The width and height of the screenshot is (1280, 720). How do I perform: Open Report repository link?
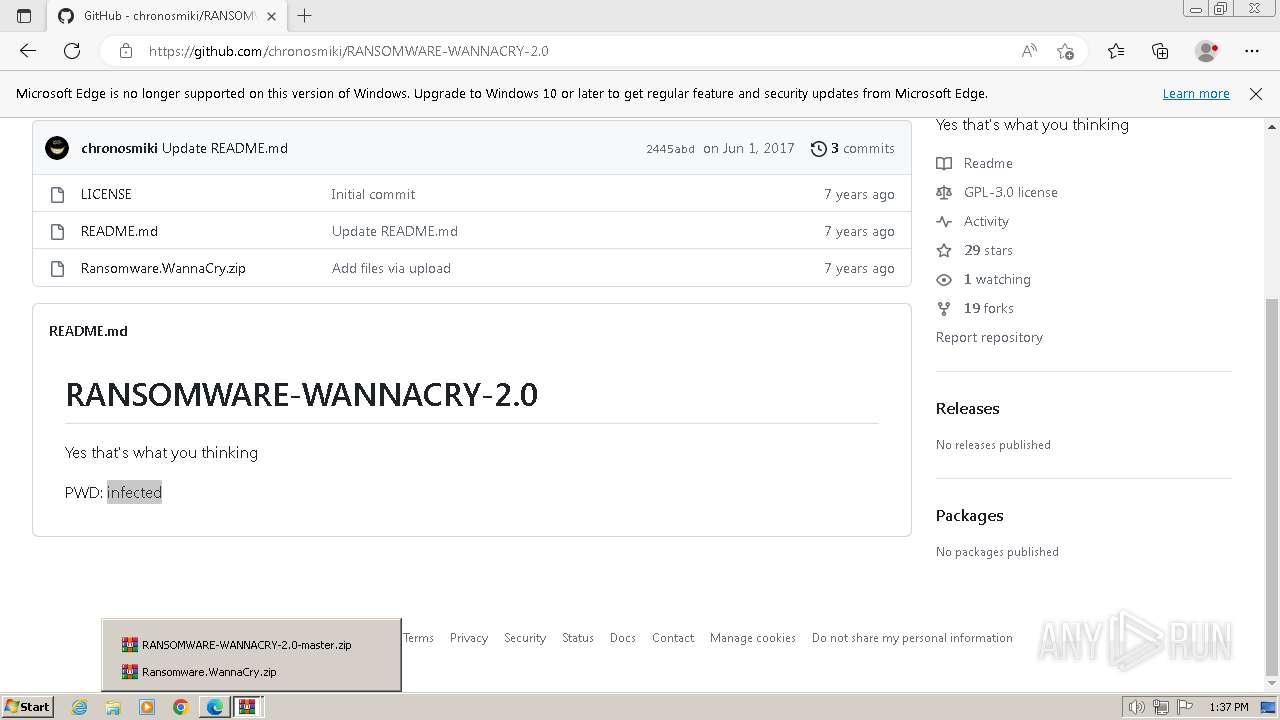(x=989, y=337)
